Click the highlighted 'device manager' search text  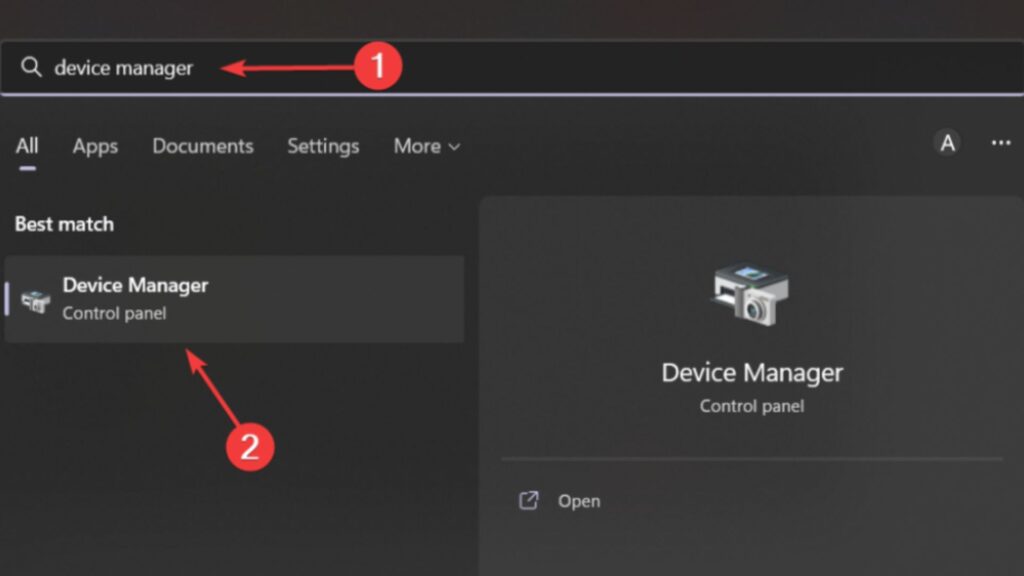(x=122, y=67)
